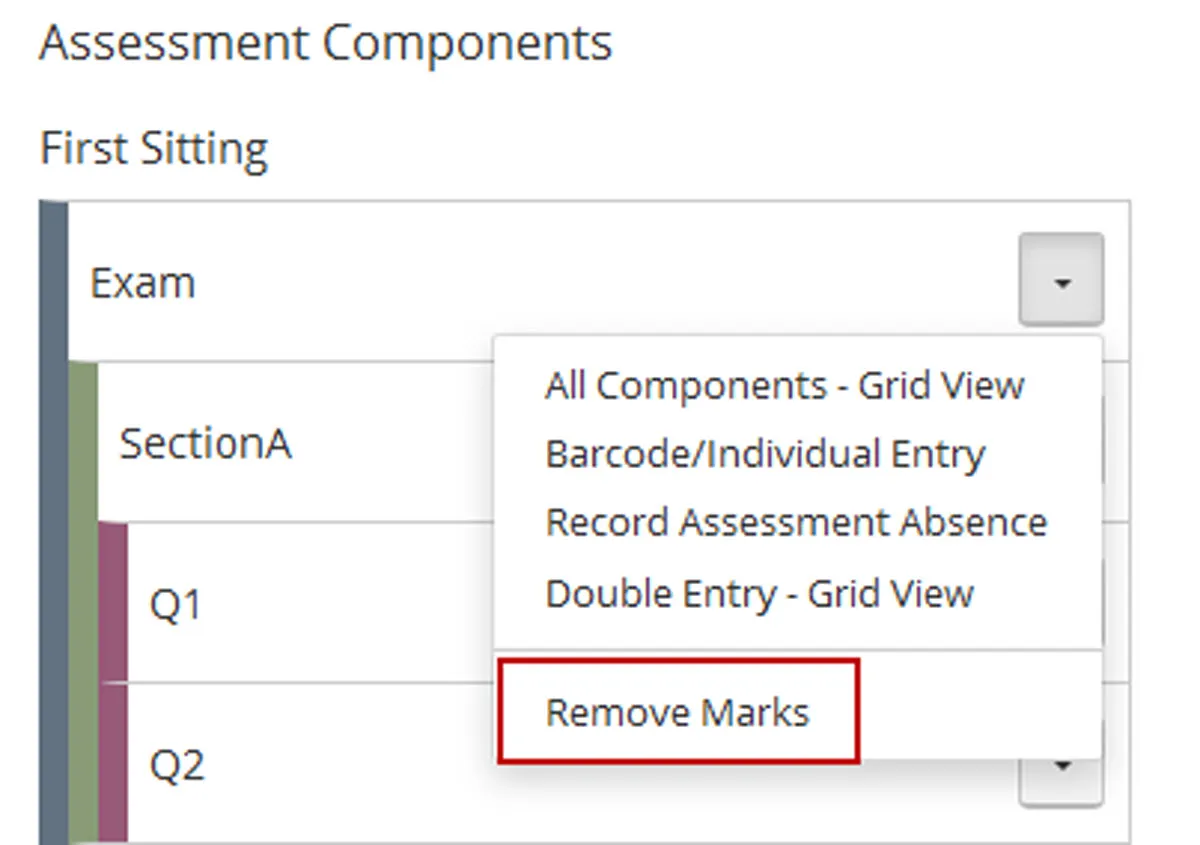The height and width of the screenshot is (845, 1200).
Task: Click the green bar beside SectionA
Action: 82,443
